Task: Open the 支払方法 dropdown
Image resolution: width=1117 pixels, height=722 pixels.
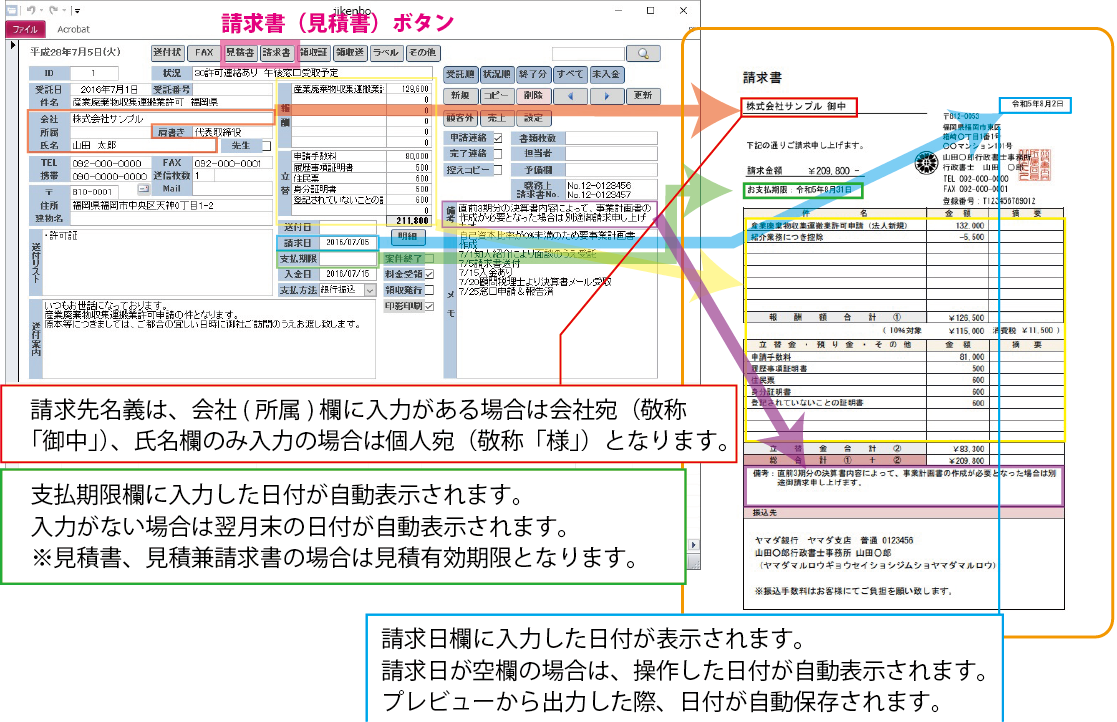Action: point(369,290)
